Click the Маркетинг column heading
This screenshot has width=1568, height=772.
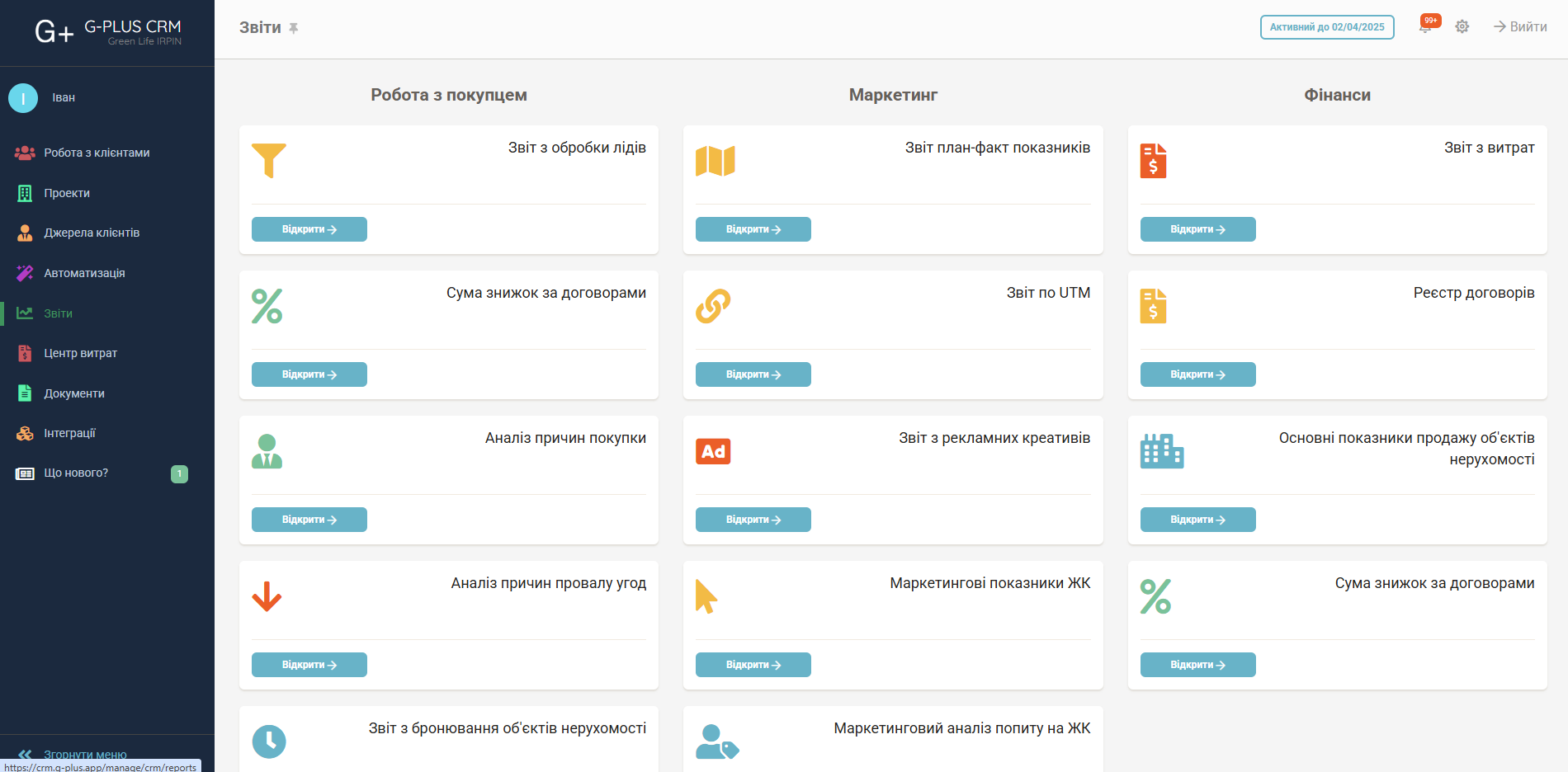pos(894,95)
